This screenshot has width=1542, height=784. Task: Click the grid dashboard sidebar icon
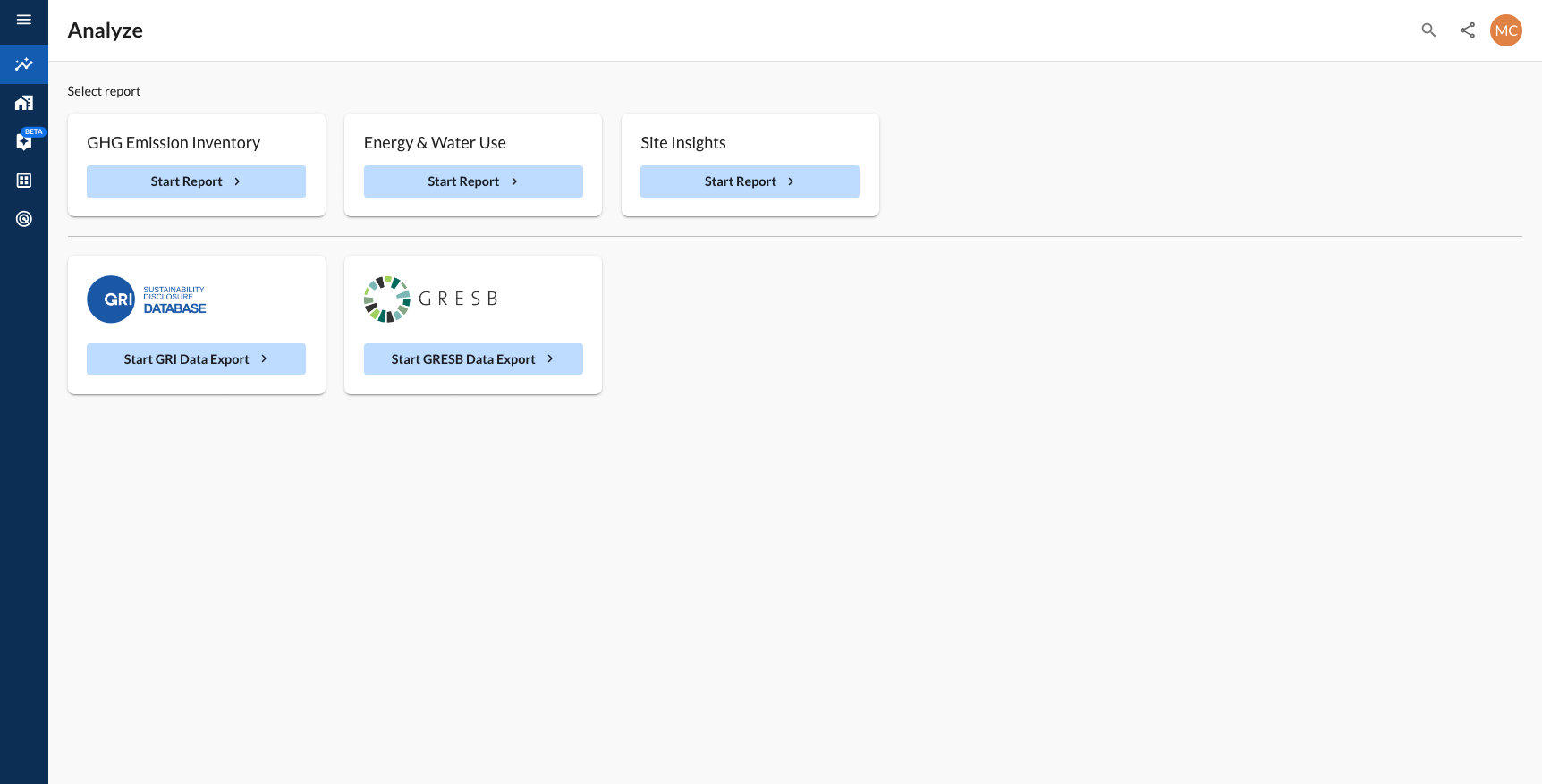[24, 181]
